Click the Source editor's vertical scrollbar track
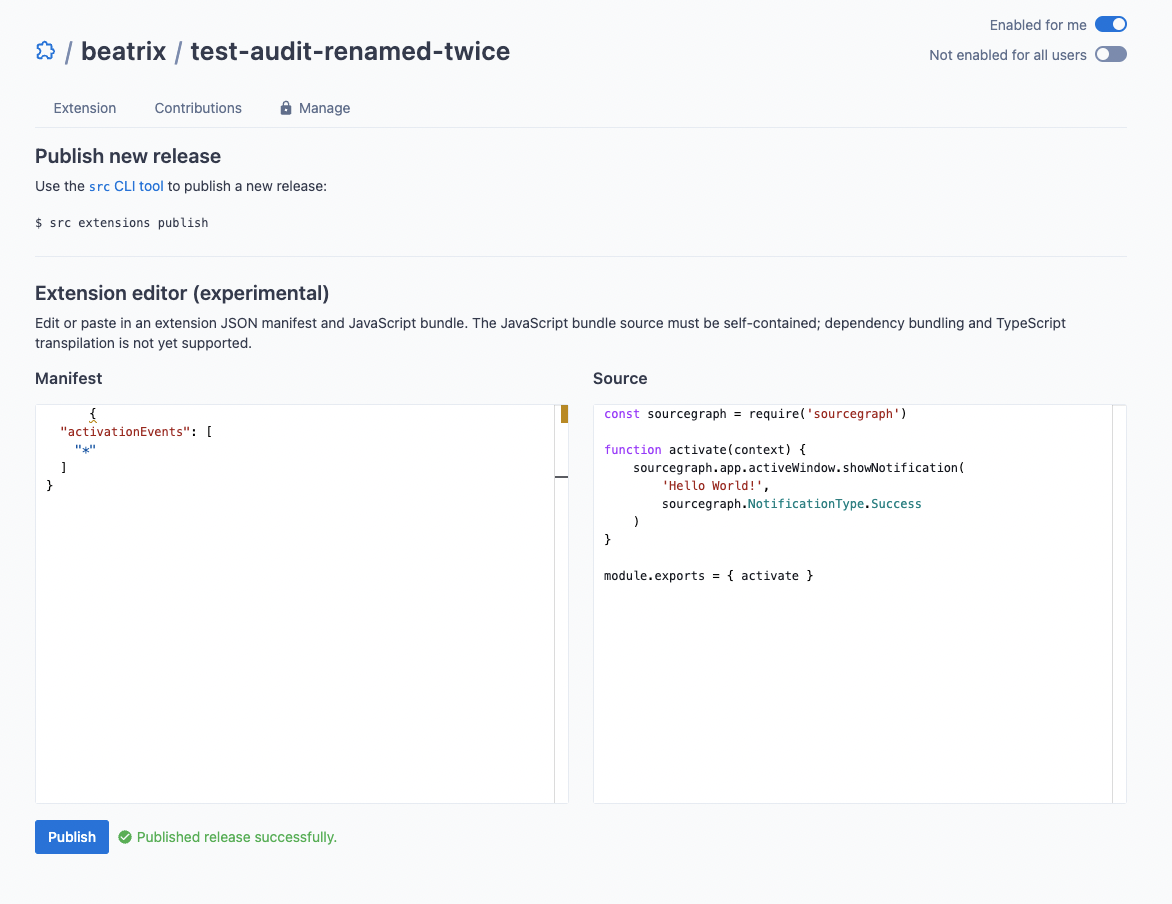1172x904 pixels. tap(1119, 604)
